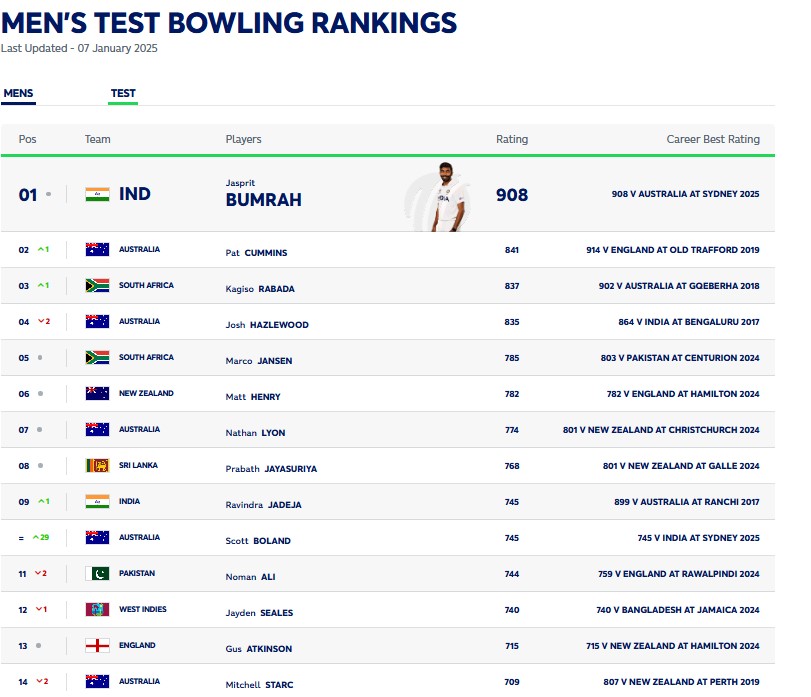Click Australia flag in Pat Cummins row
The image size is (811, 697).
[97, 250]
